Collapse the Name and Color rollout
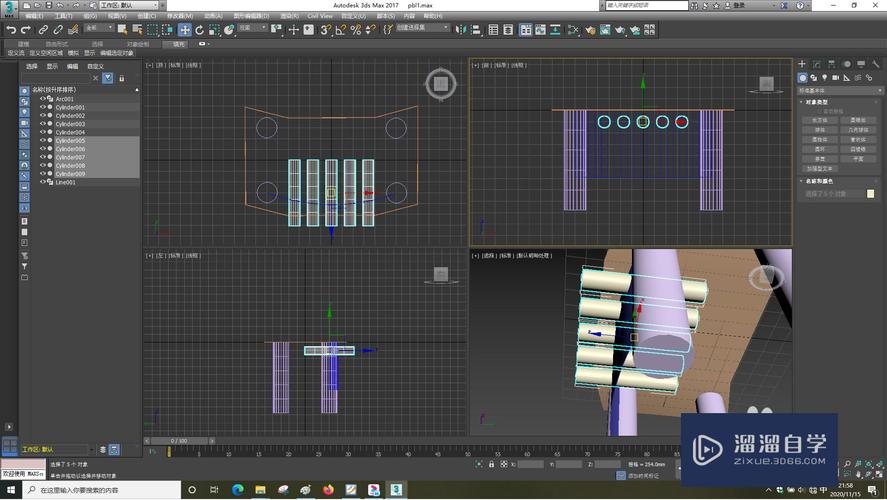This screenshot has height=500, width=887. point(818,182)
